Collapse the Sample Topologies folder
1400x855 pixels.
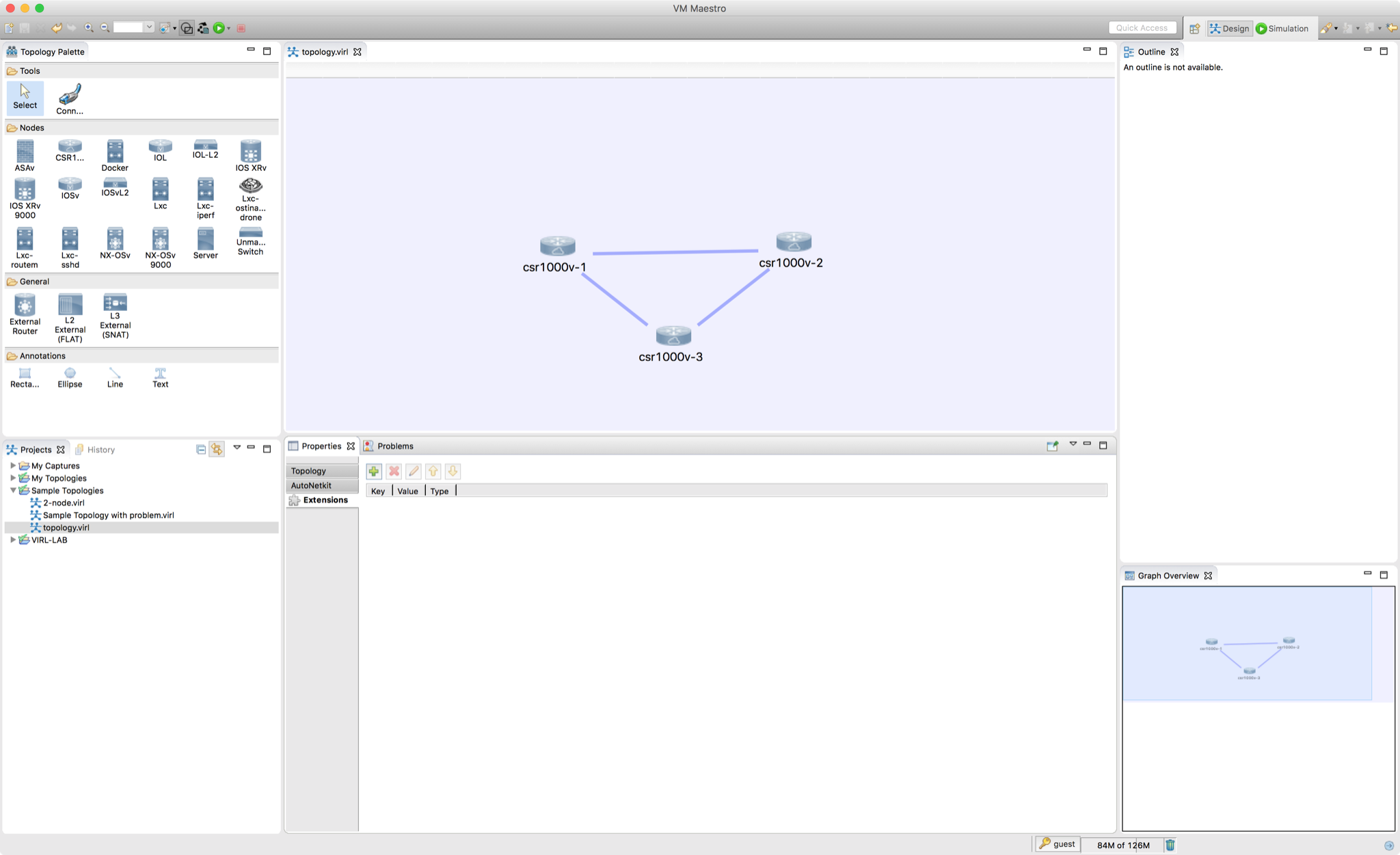[13, 490]
